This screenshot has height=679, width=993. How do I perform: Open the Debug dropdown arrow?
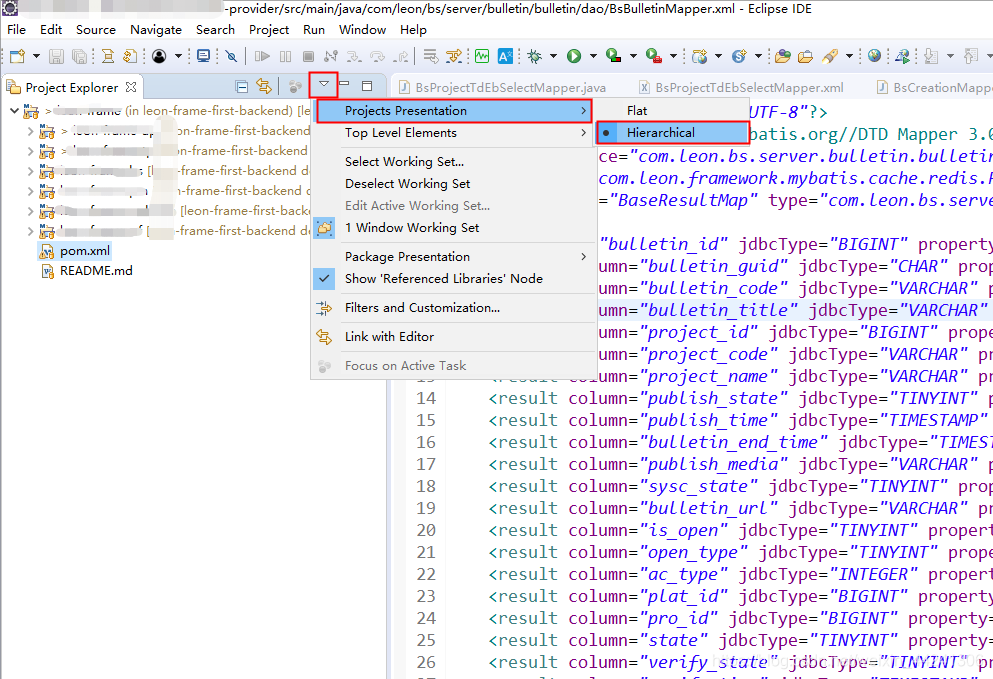click(x=553, y=56)
